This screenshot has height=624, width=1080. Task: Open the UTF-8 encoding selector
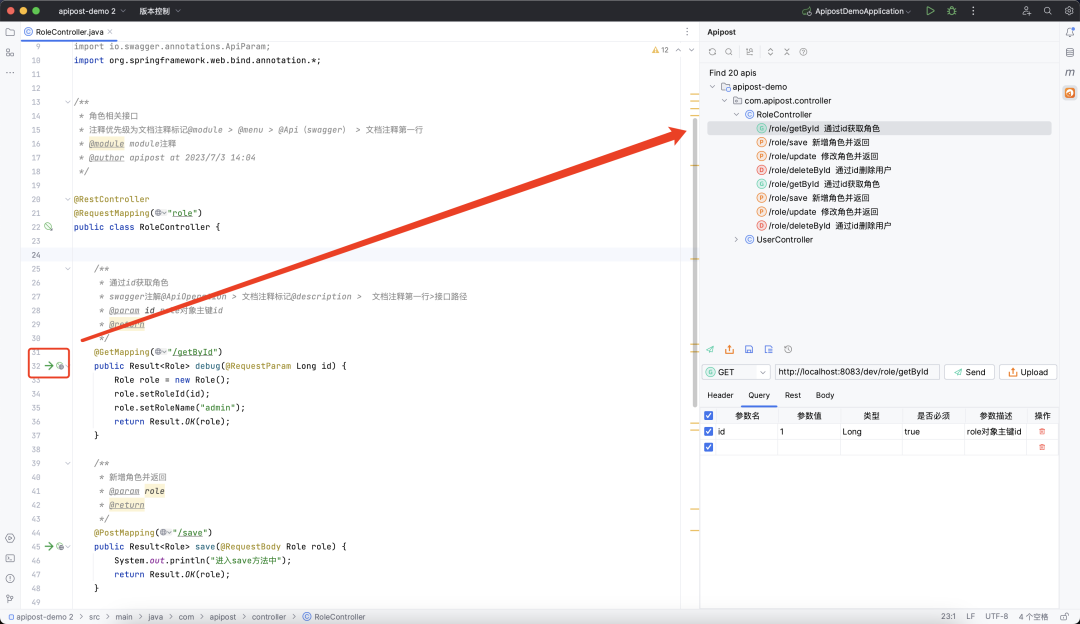coord(997,616)
